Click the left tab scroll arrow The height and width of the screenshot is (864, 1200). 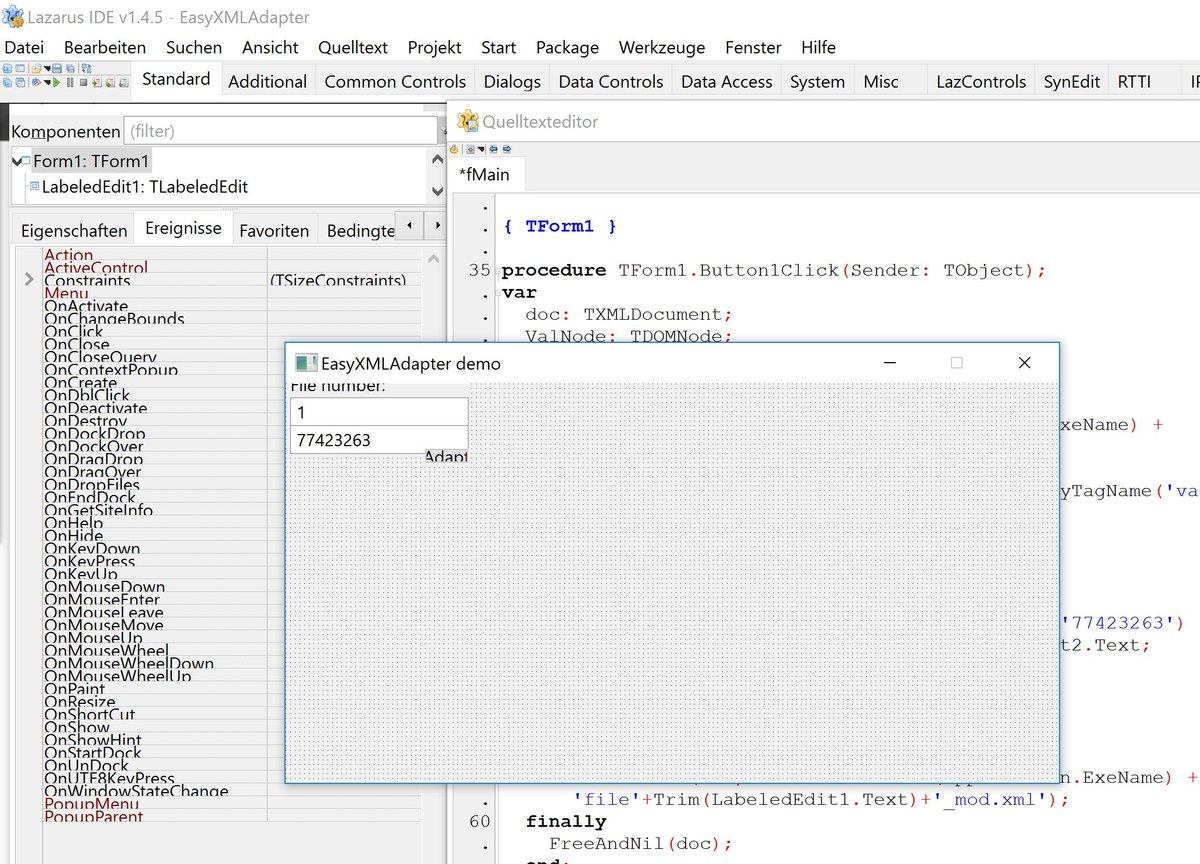(x=409, y=228)
